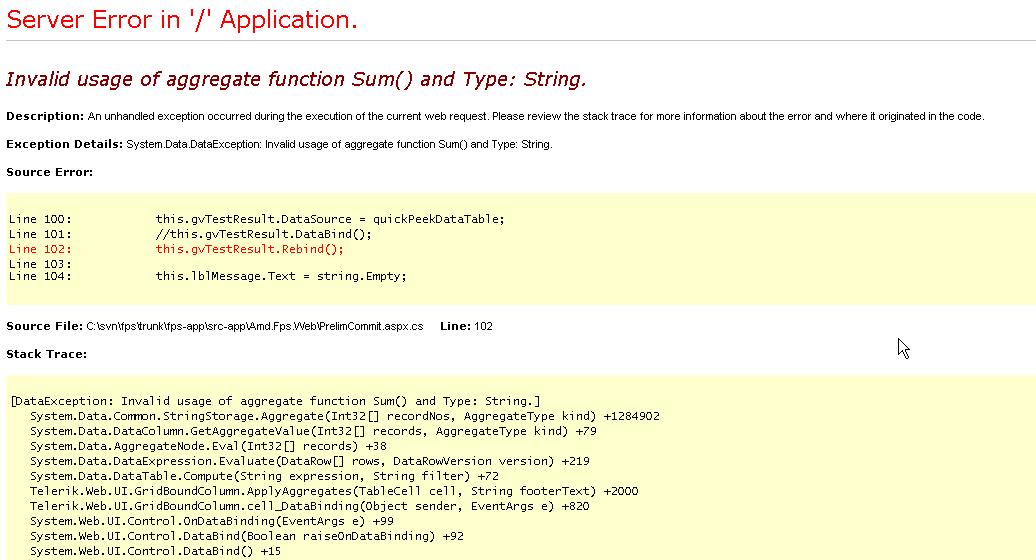Click the 'Description:' label
Screen dimensions: 1036x560
click(x=45, y=116)
